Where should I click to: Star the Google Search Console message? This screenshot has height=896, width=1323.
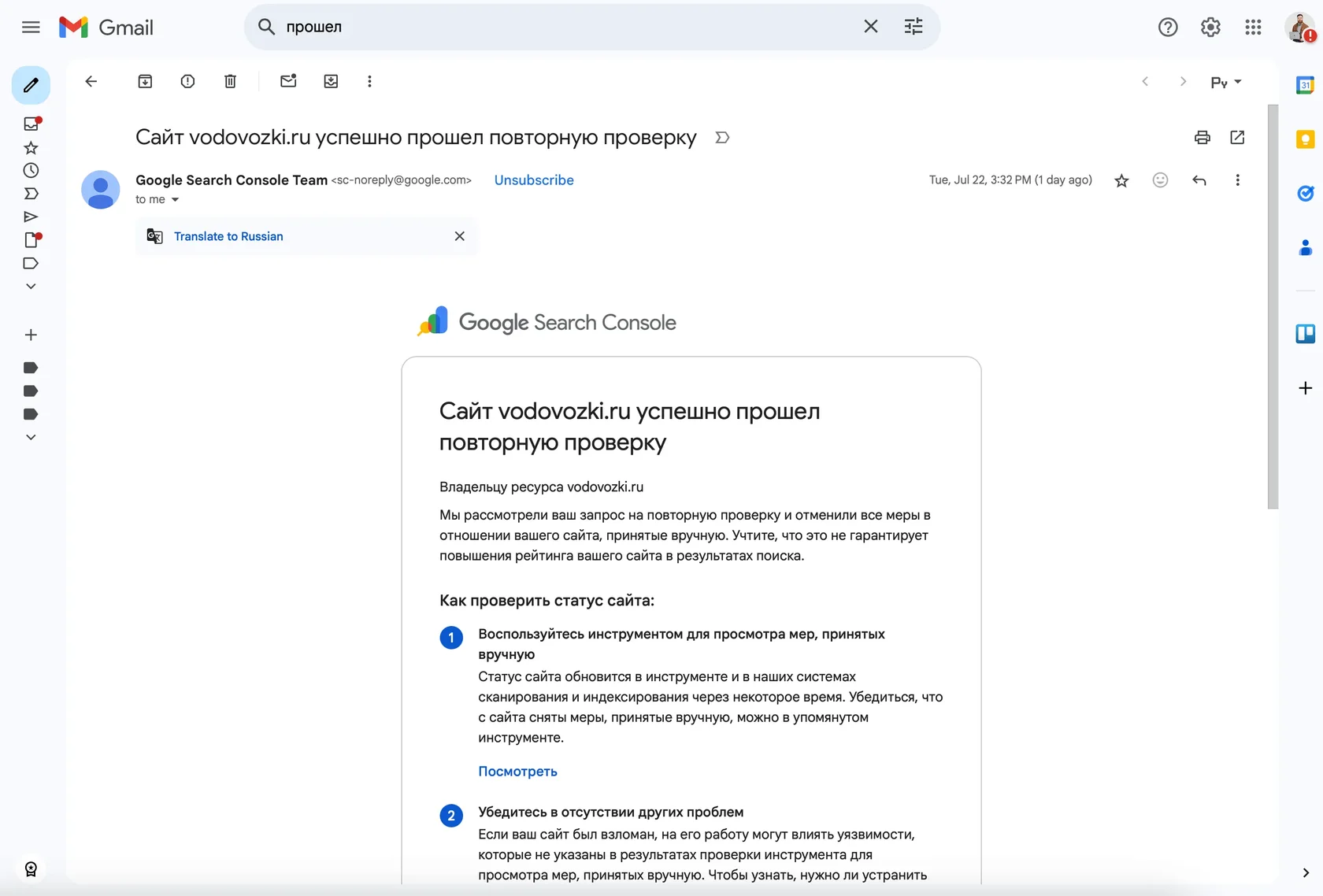point(1121,180)
